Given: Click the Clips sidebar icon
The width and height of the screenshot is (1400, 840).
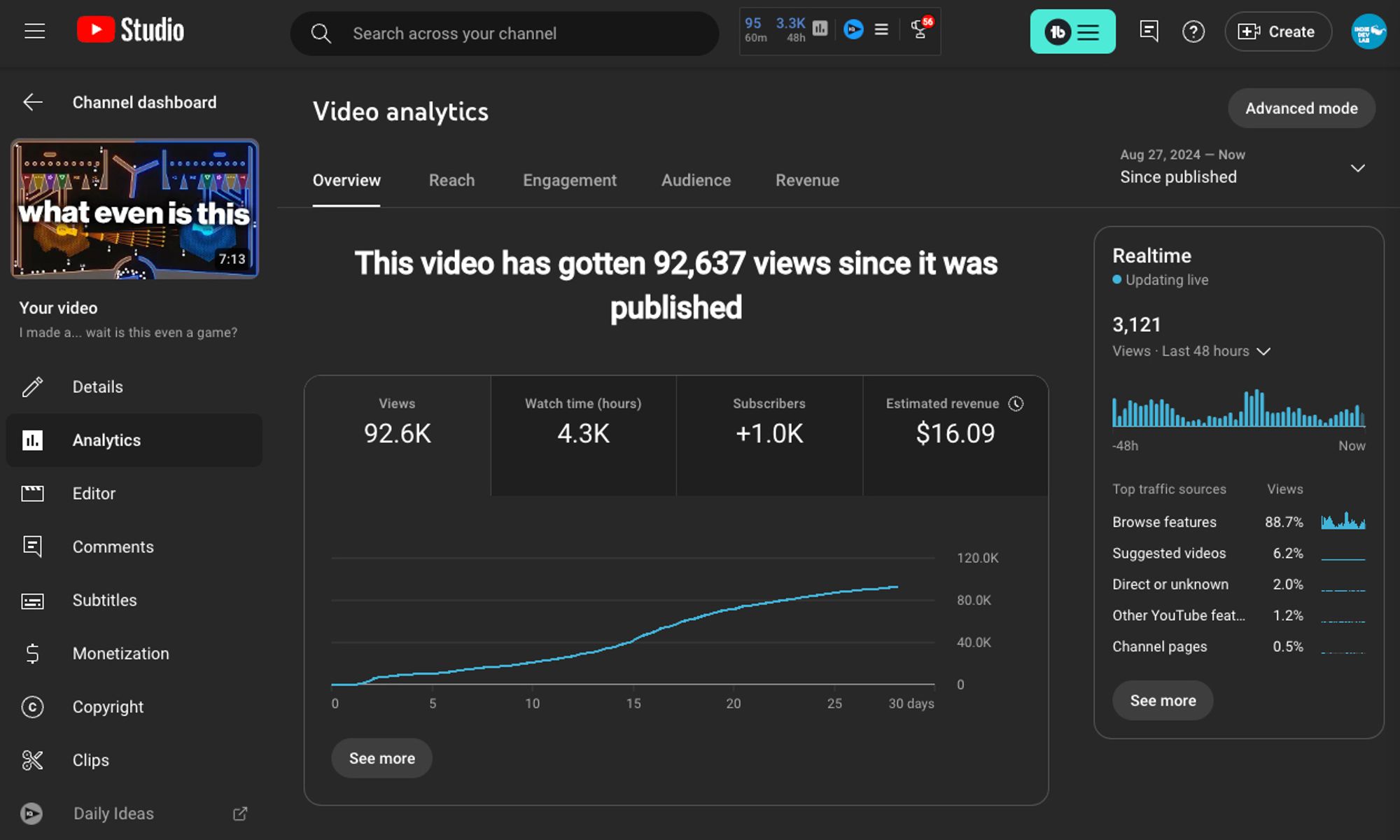Looking at the screenshot, I should (32, 760).
